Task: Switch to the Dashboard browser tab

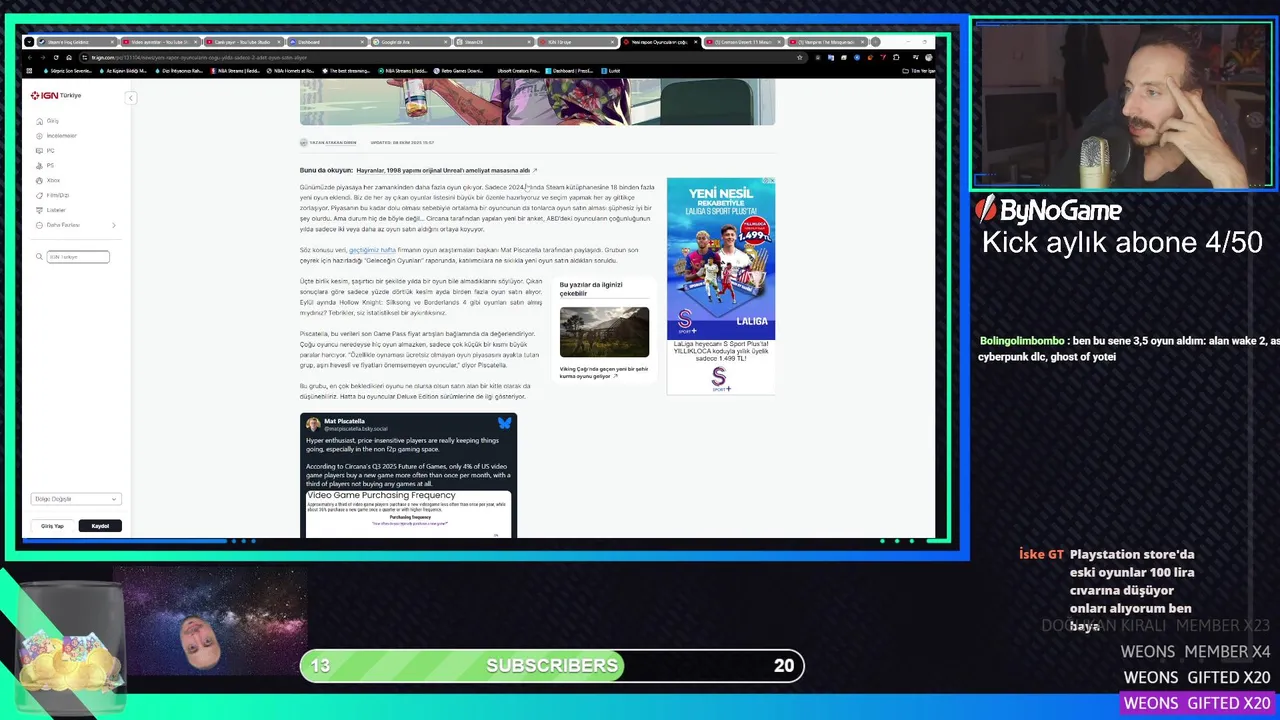Action: (x=326, y=42)
